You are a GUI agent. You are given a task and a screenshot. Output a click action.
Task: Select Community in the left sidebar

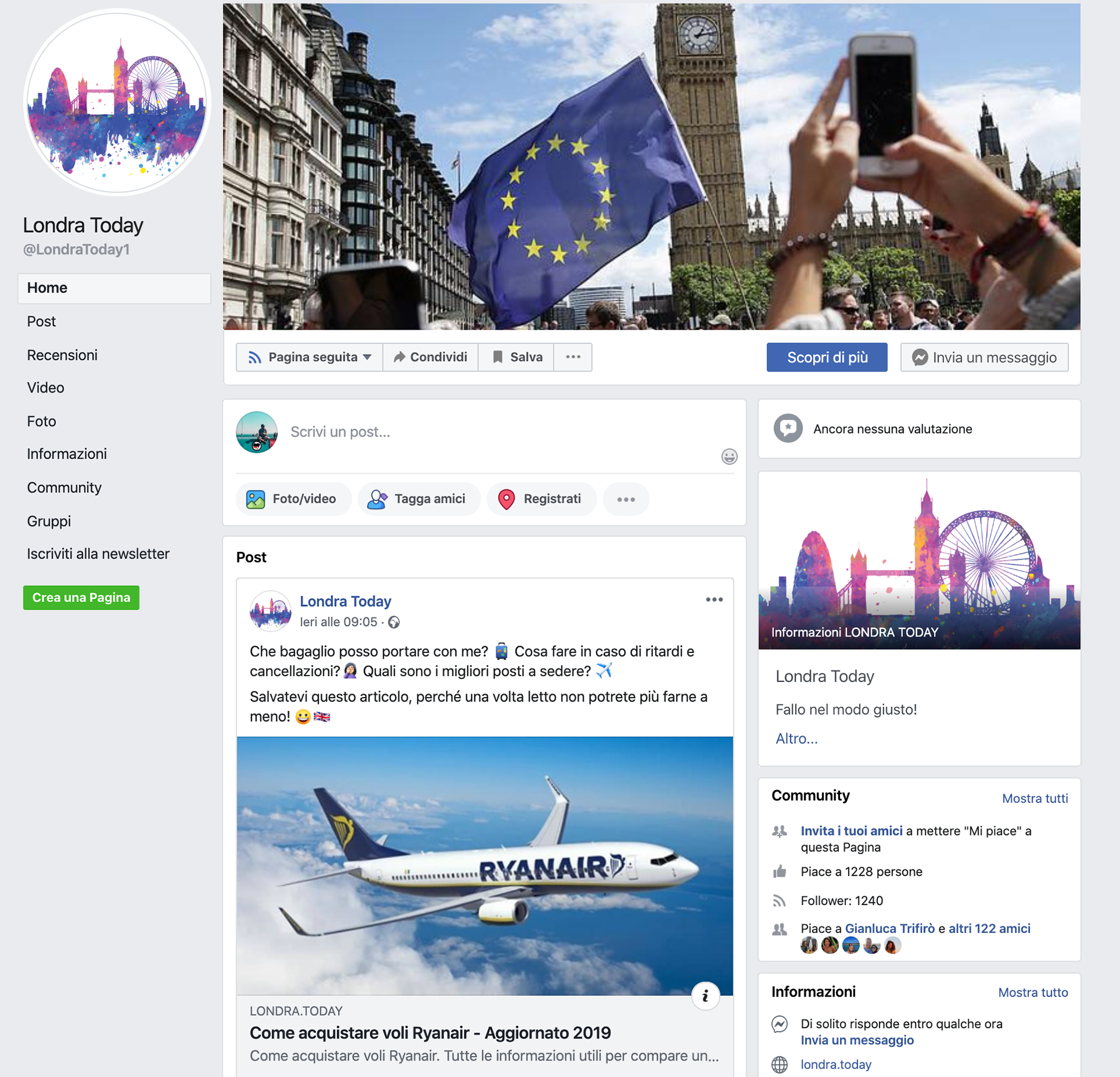pos(64,488)
